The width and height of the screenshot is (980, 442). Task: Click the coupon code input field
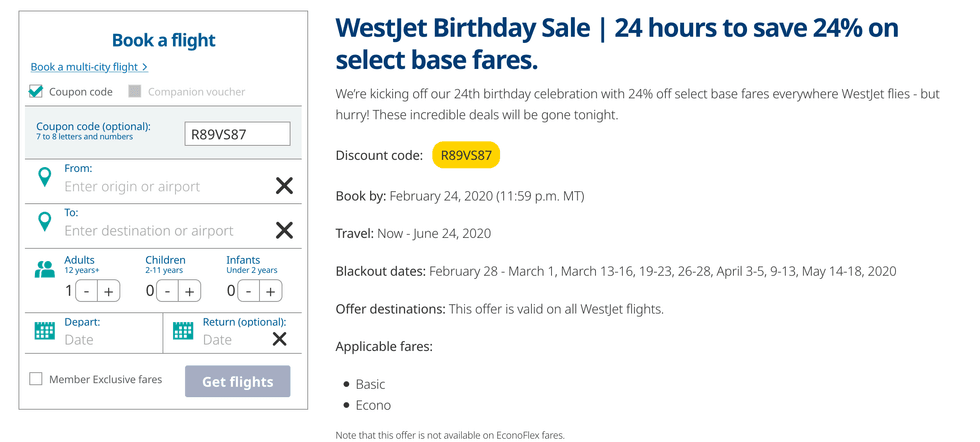237,134
